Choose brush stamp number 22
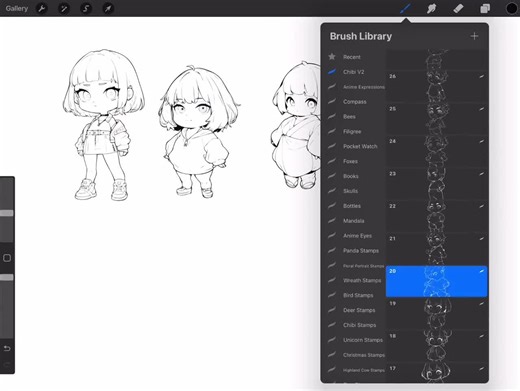 437,216
